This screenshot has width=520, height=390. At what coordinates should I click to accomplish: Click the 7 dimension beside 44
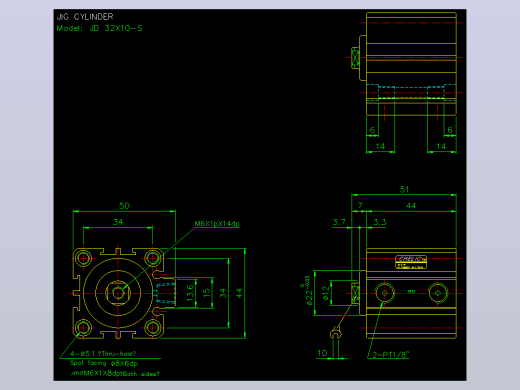click(x=360, y=205)
